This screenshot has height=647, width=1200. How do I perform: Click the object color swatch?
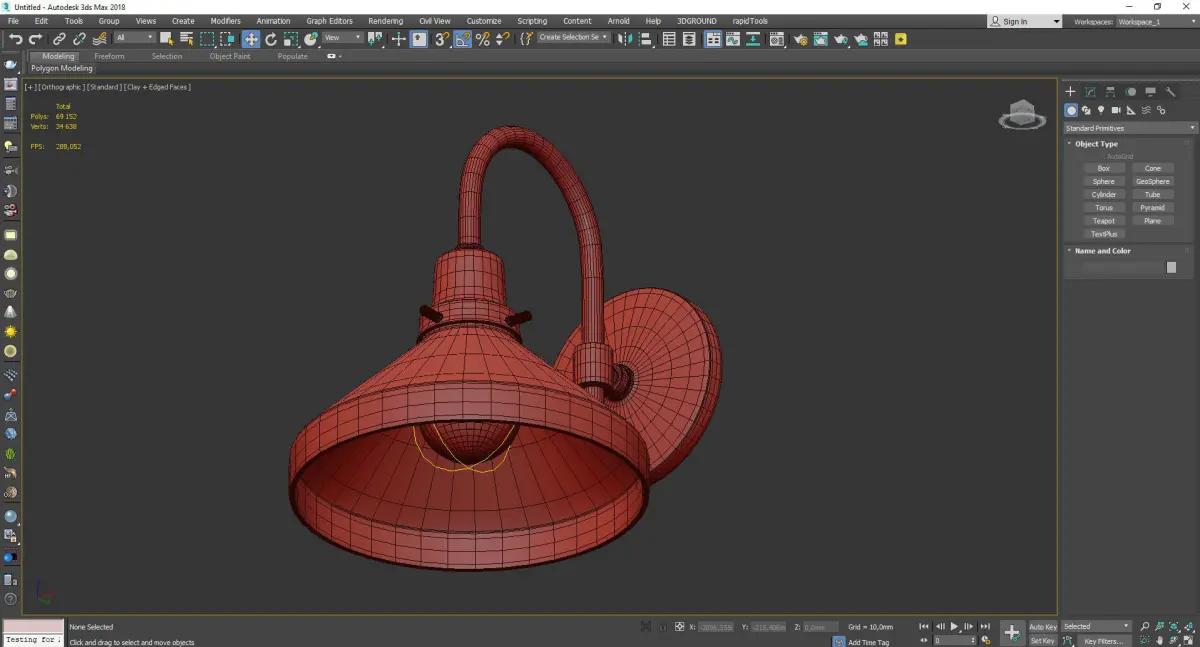click(x=1171, y=268)
